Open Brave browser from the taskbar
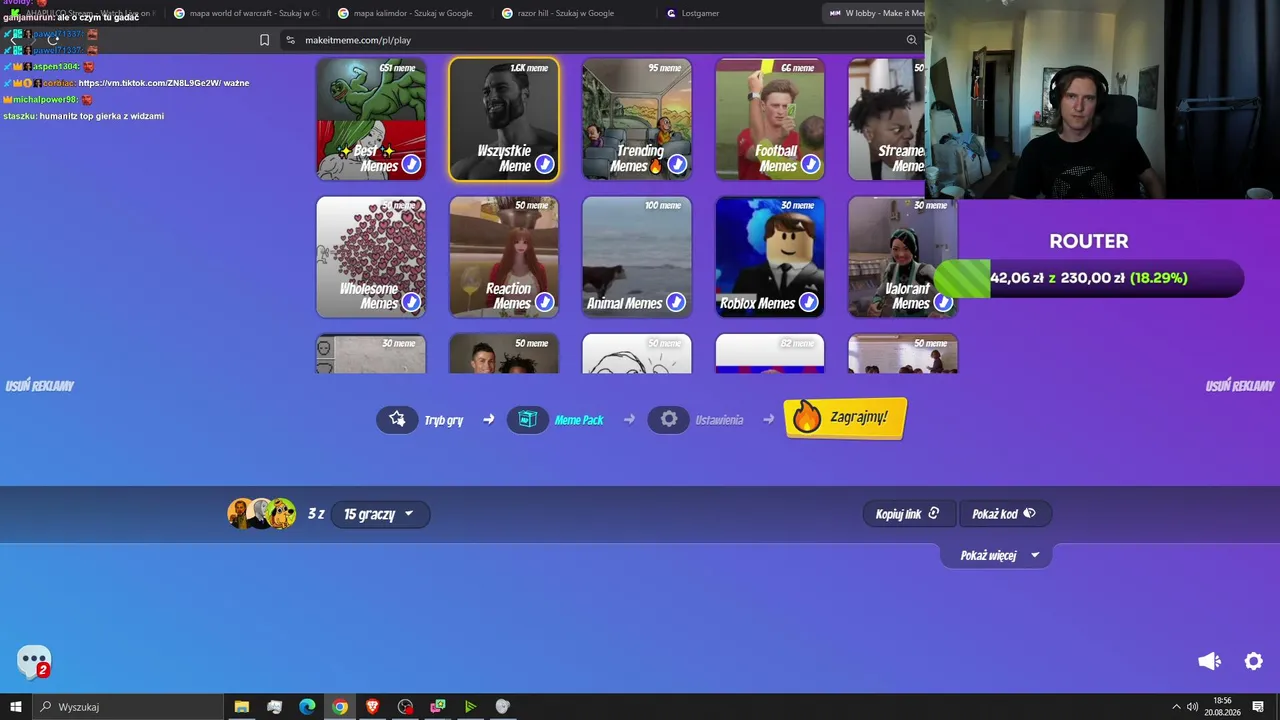Viewport: 1280px width, 720px height. (x=373, y=707)
